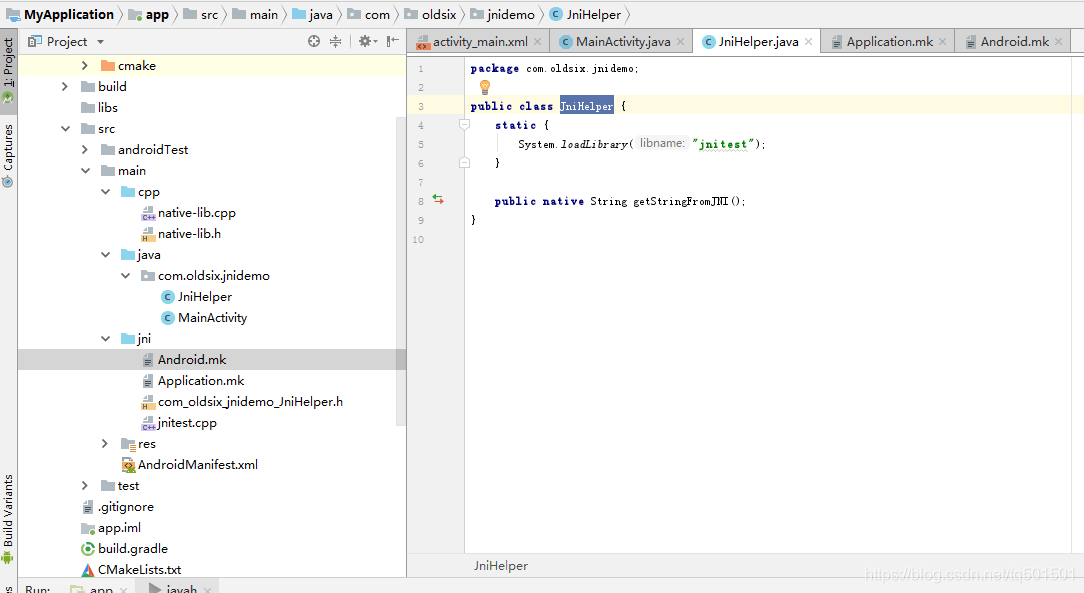Viewport: 1084px width, 593px height.
Task: Select the JniHelper.java tab
Action: 758,41
